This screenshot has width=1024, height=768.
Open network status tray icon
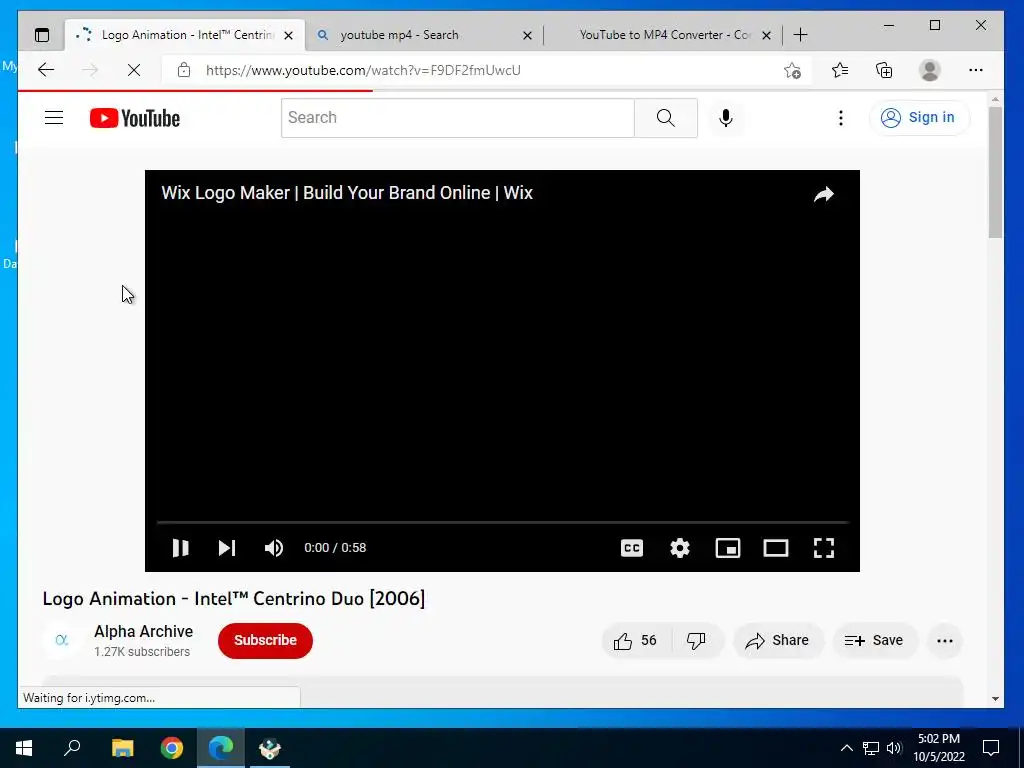(x=871, y=748)
